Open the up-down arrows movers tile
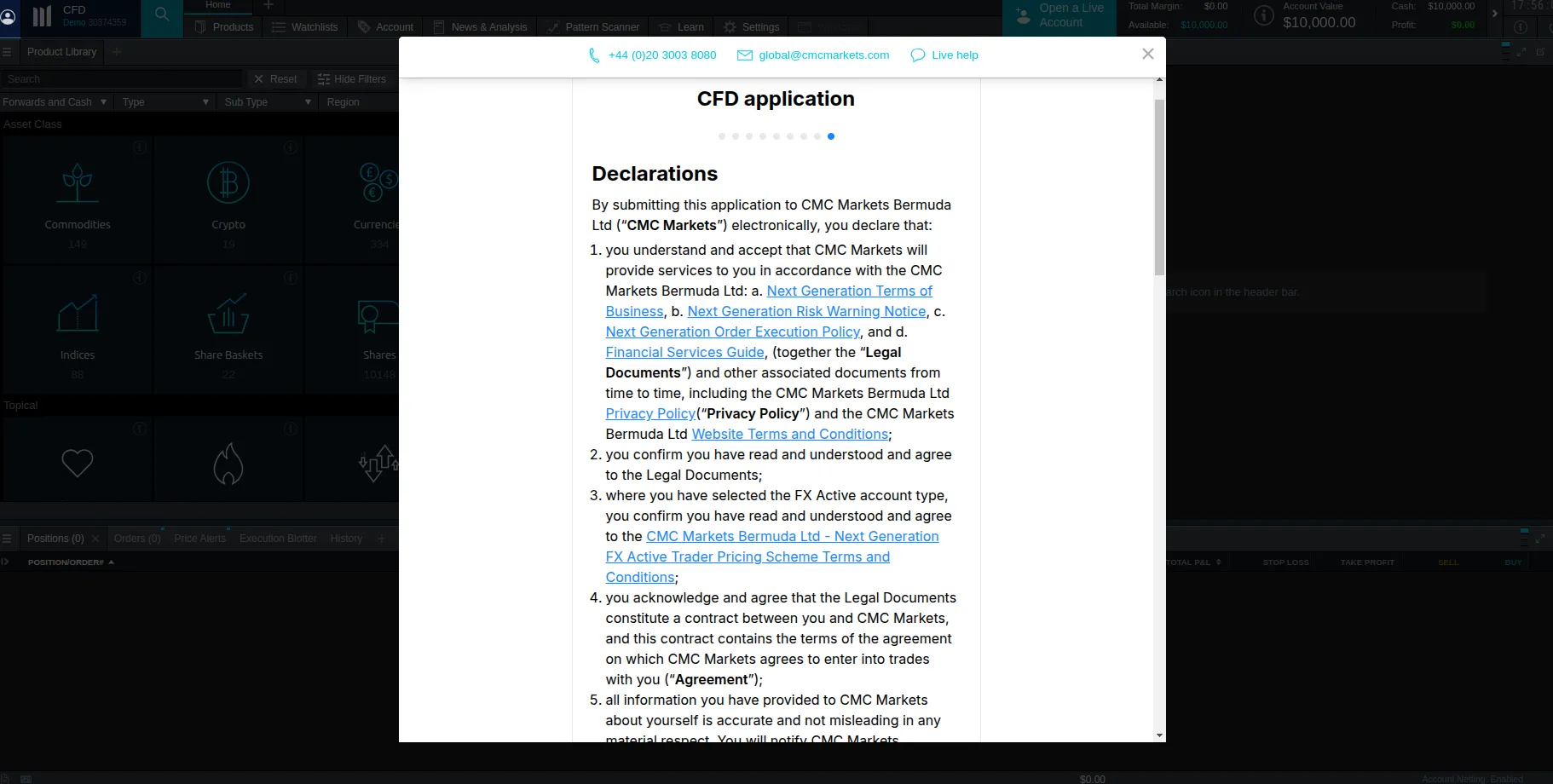Image resolution: width=1553 pixels, height=784 pixels. [x=353, y=459]
